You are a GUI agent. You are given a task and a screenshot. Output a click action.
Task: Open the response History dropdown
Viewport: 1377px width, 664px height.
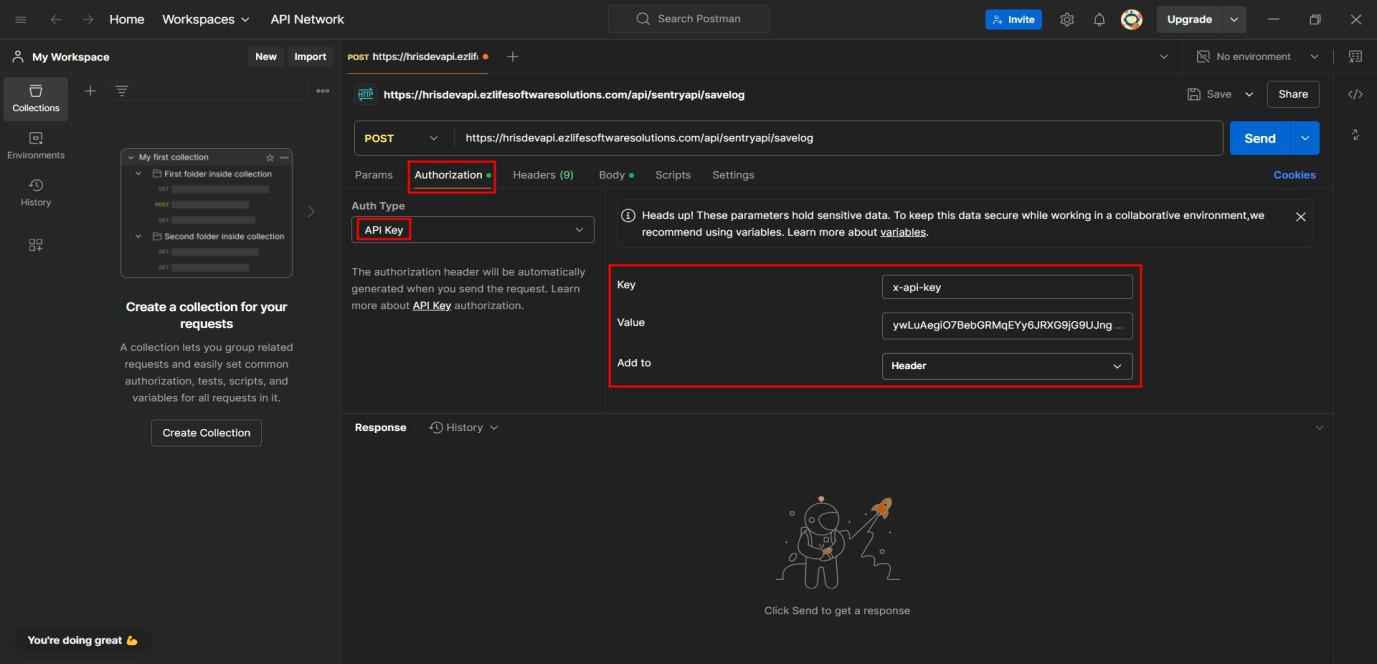pyautogui.click(x=463, y=427)
